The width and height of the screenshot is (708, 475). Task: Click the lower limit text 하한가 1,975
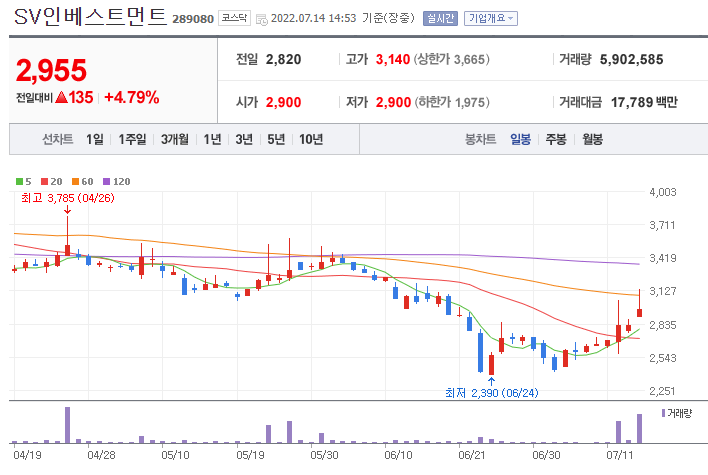(452, 102)
